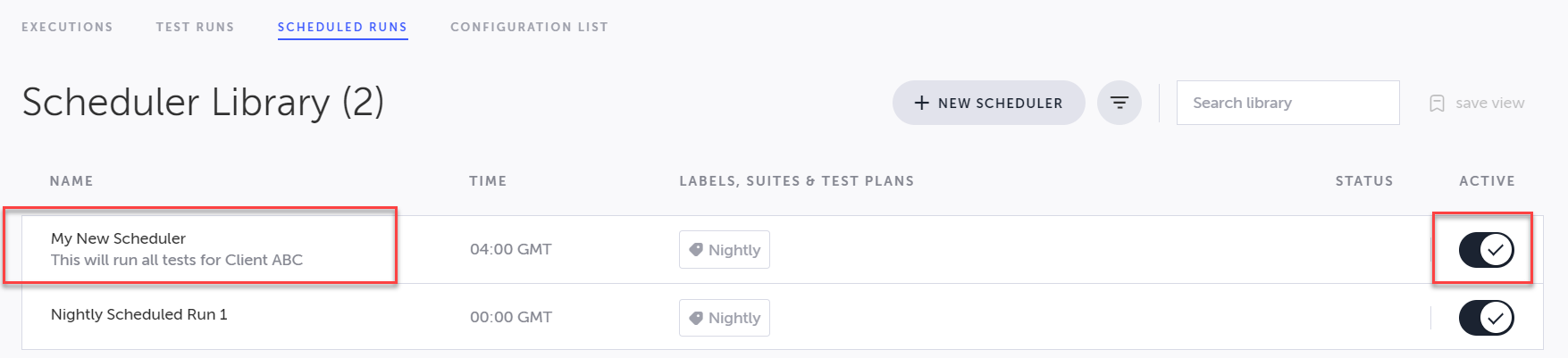Open the Nightly Scheduled Run 1 entry

[x=138, y=314]
